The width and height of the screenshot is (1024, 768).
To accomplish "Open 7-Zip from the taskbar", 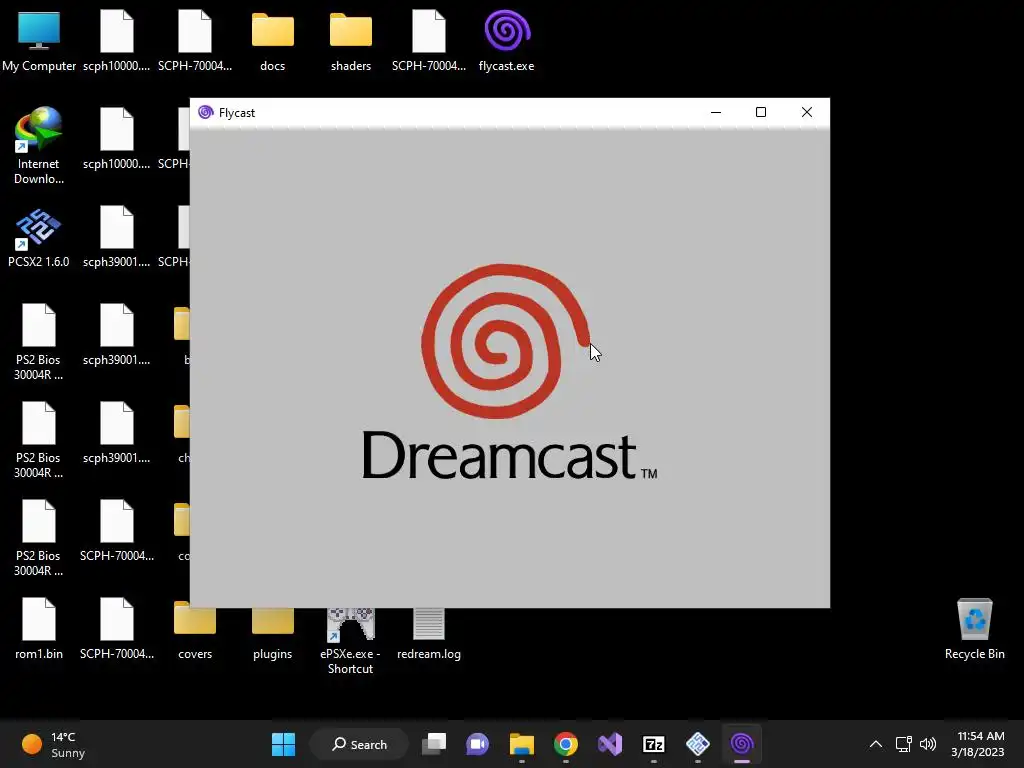I will (x=654, y=744).
